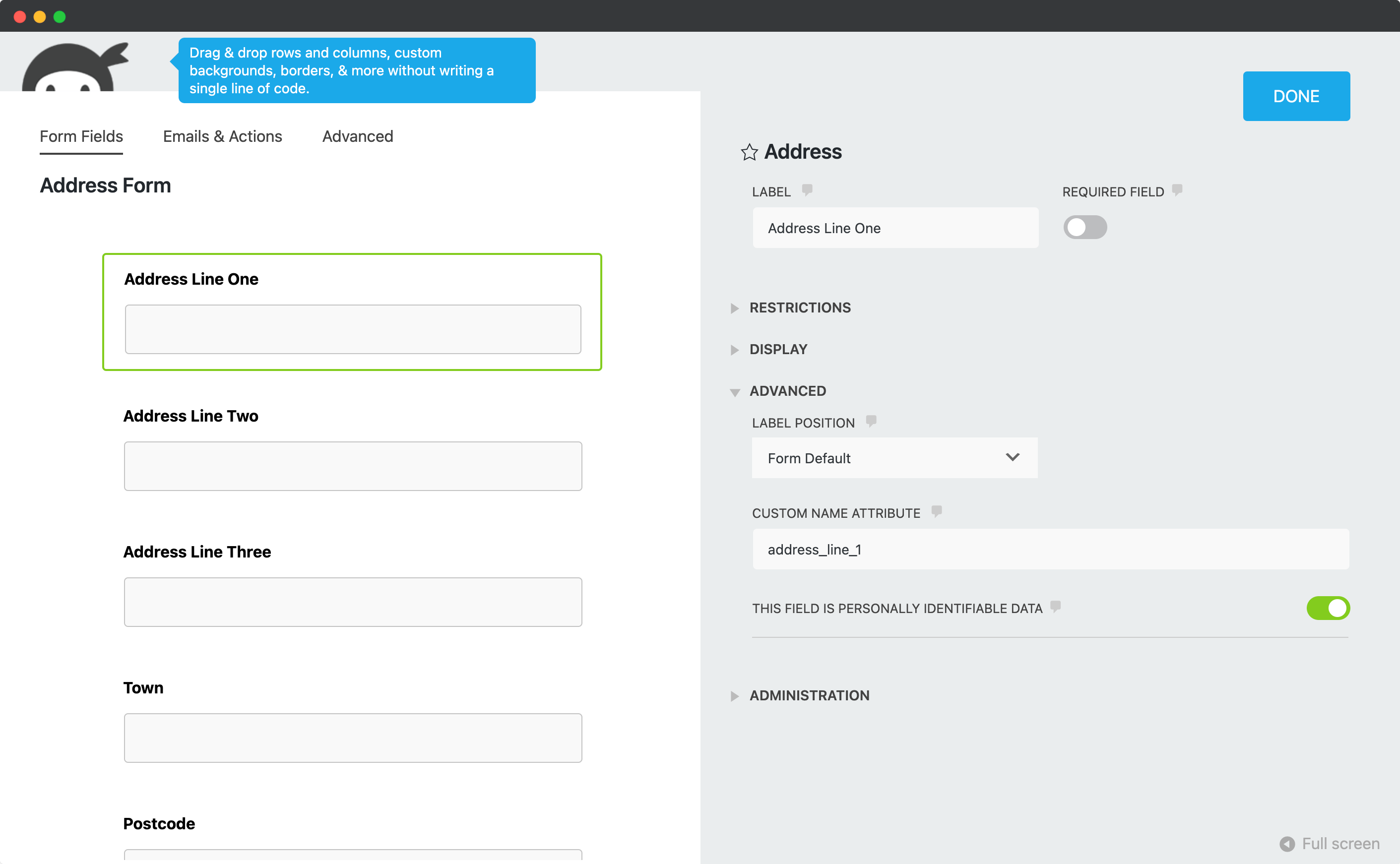
Task: Click the Label Position help icon
Action: coord(871,421)
